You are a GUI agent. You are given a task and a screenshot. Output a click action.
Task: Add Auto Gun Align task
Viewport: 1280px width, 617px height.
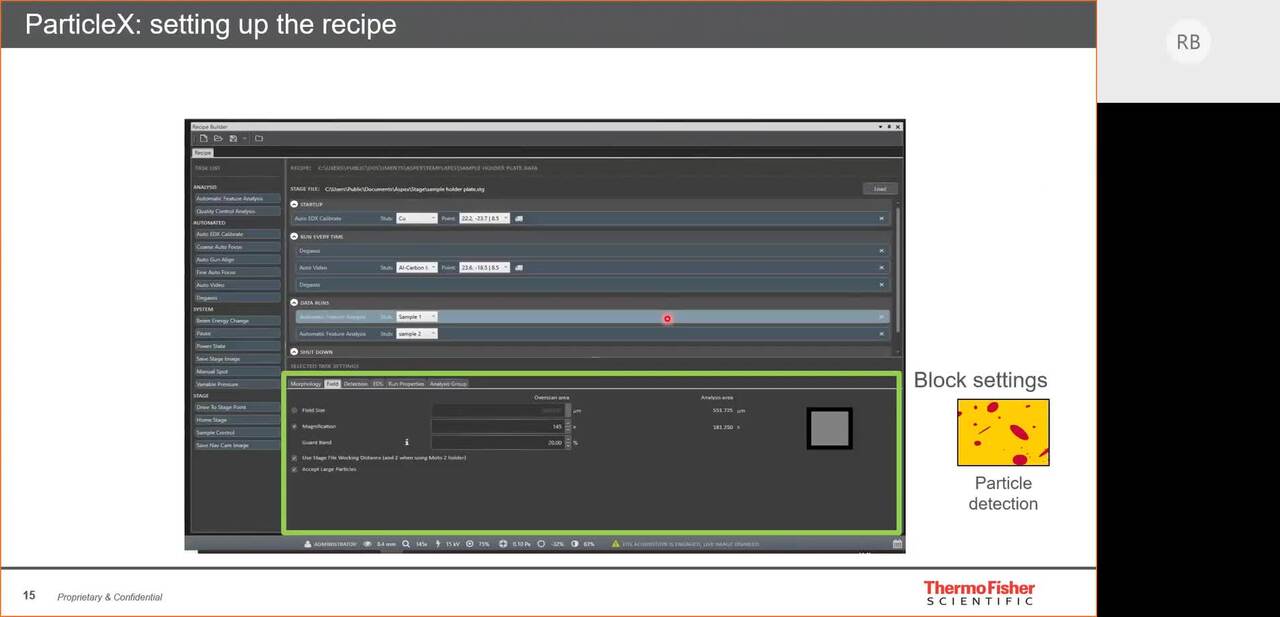coord(237,259)
